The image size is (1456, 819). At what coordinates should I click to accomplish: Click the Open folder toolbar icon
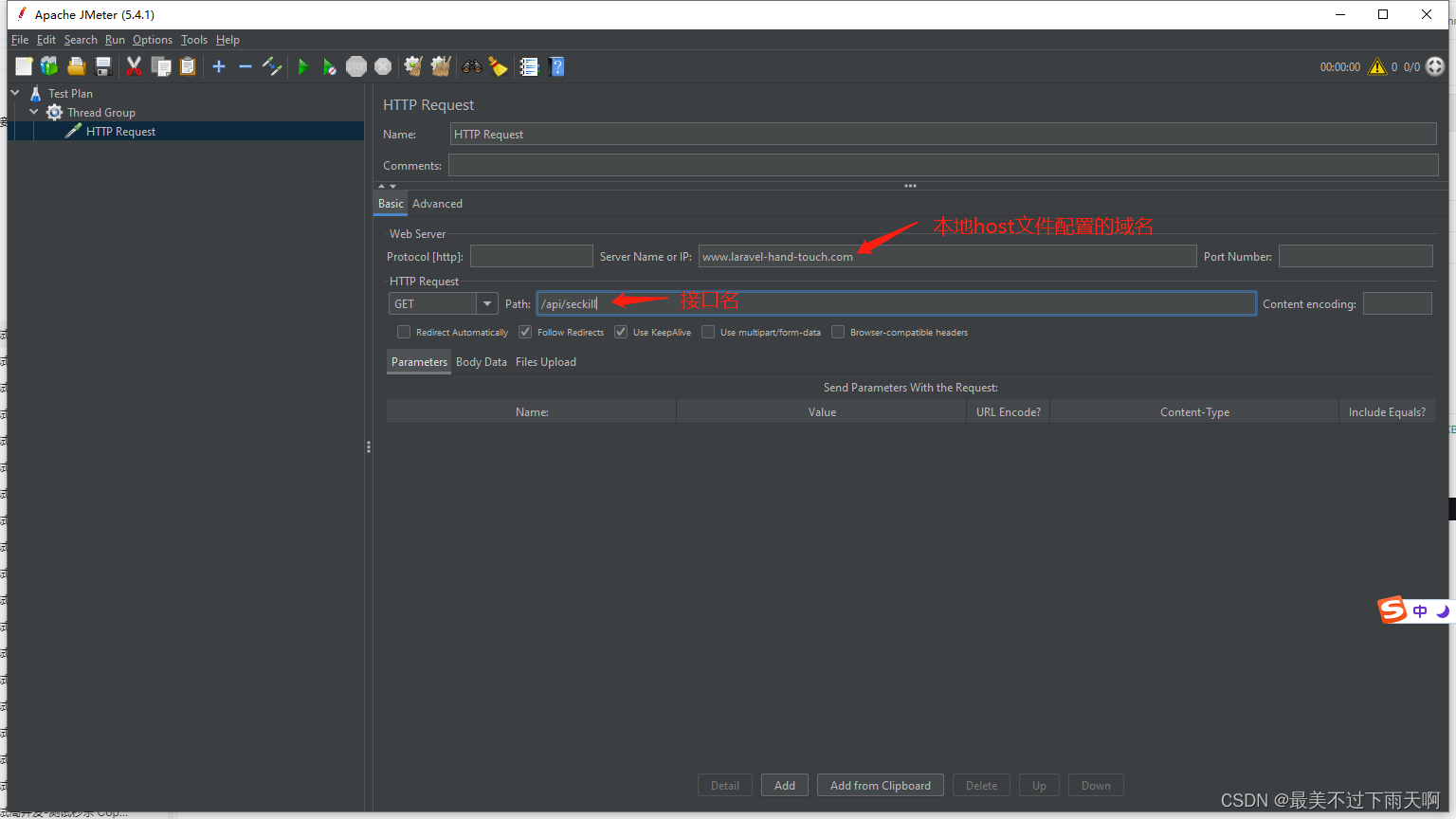pyautogui.click(x=77, y=66)
